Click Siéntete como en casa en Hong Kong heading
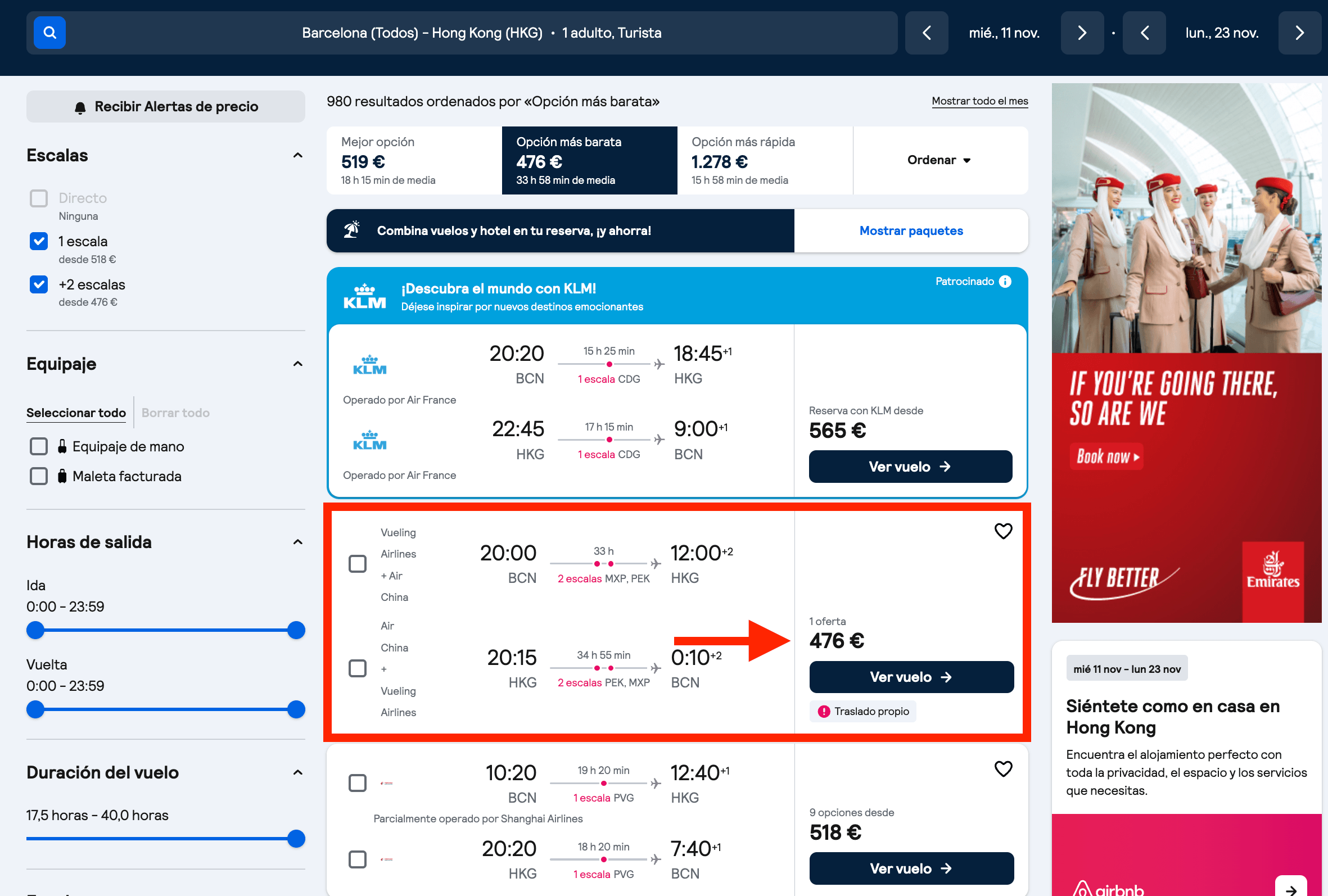The height and width of the screenshot is (896, 1328). tap(1173, 717)
